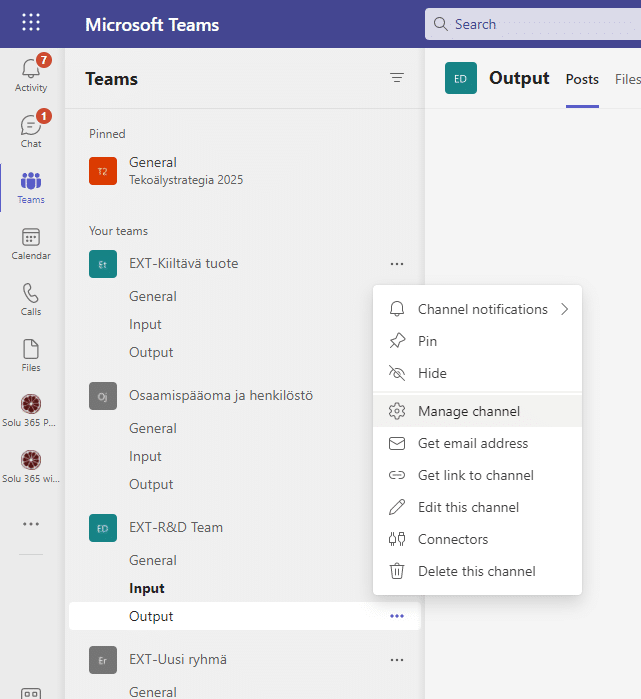This screenshot has width=641, height=699.
Task: Open the Solu 365 wi... app
Action: (x=31, y=466)
